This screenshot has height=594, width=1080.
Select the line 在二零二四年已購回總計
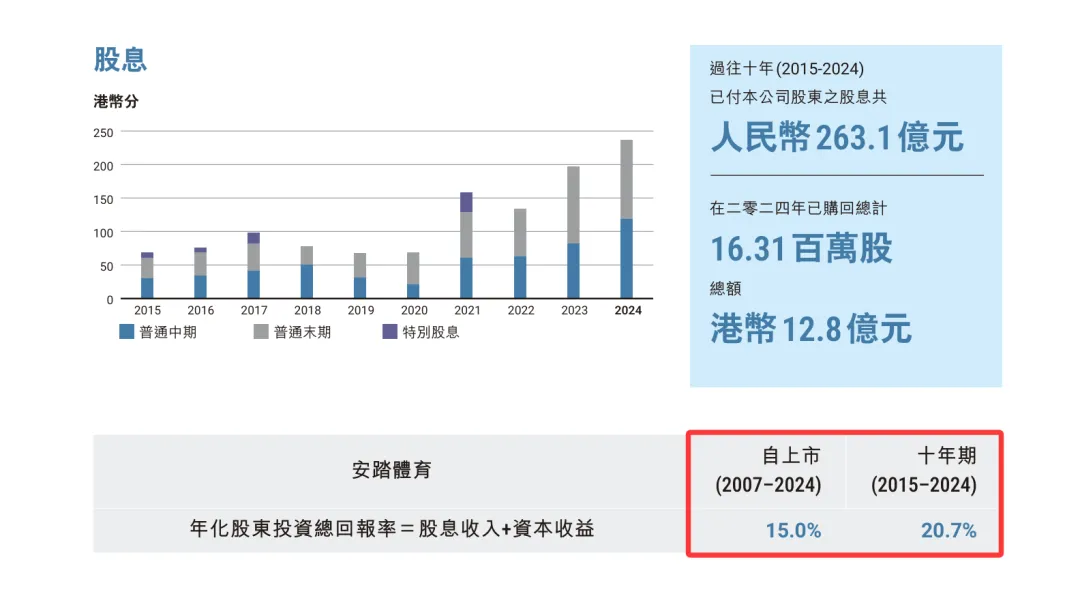tap(798, 208)
